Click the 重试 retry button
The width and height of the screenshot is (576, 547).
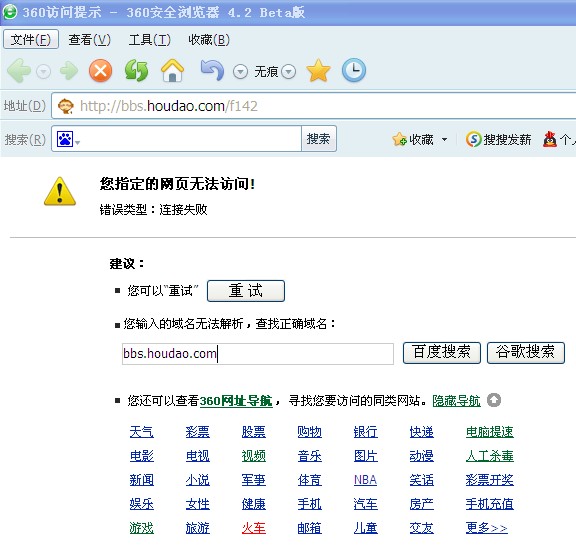[x=246, y=291]
